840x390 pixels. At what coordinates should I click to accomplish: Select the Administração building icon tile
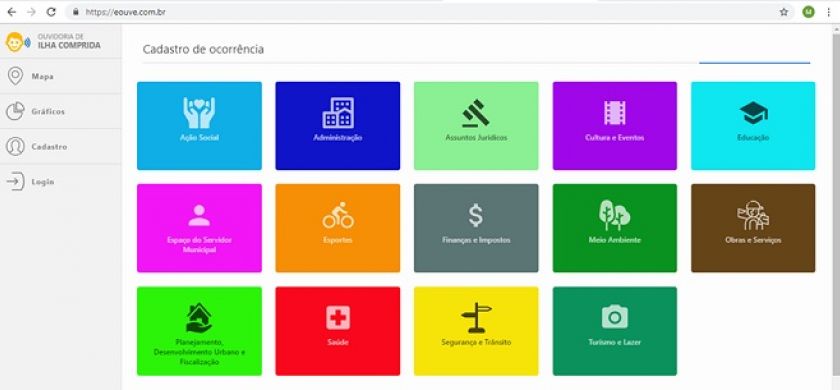coord(338,126)
